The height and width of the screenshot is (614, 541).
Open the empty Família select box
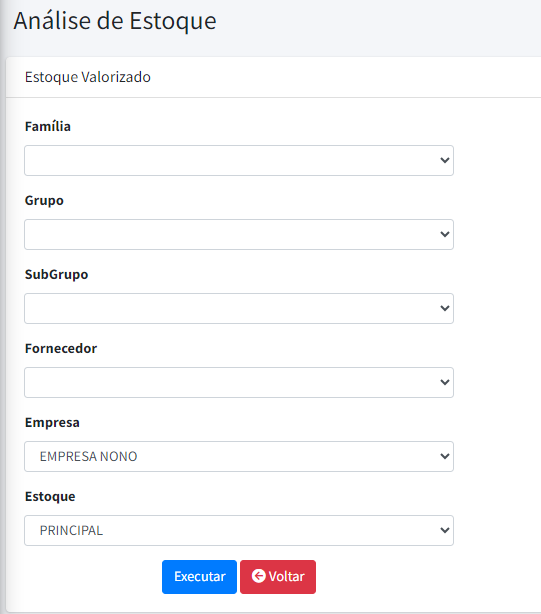tap(239, 161)
